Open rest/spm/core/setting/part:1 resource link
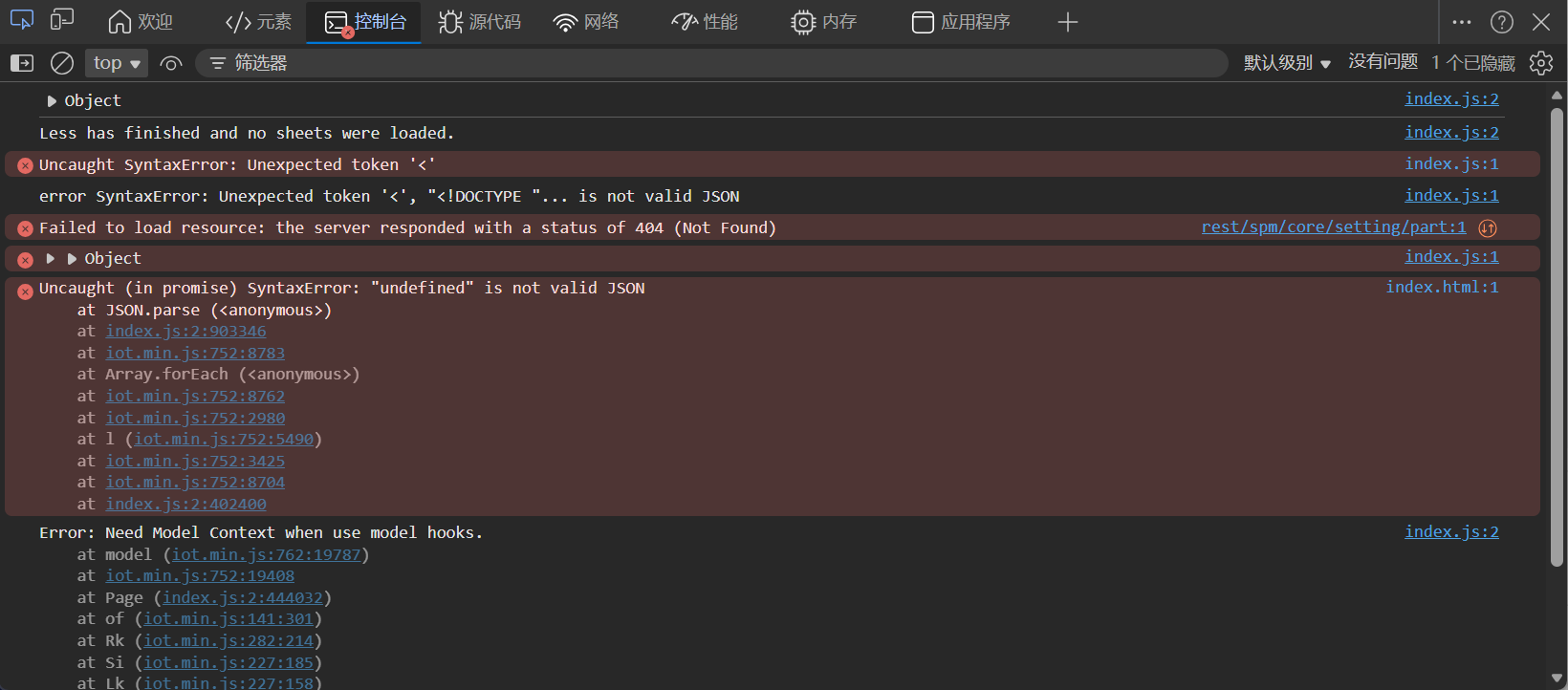Viewport: 1568px width, 690px height. (1334, 227)
